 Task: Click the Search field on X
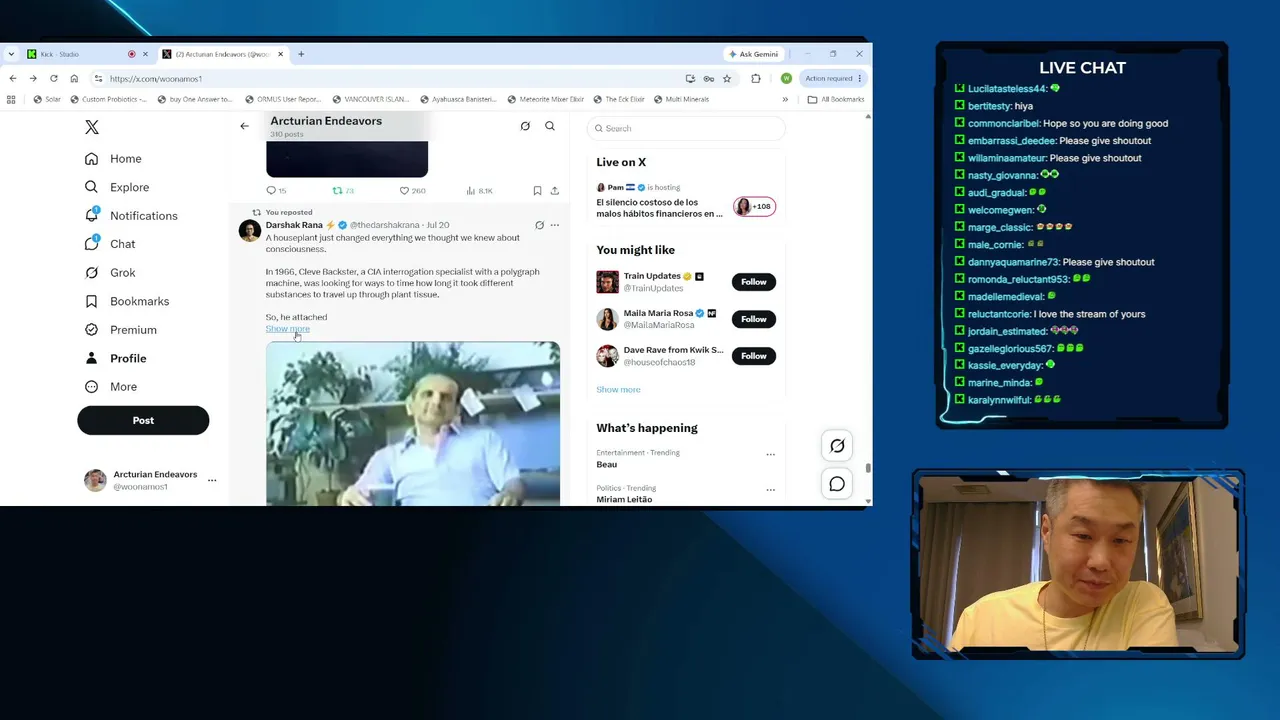(x=686, y=128)
